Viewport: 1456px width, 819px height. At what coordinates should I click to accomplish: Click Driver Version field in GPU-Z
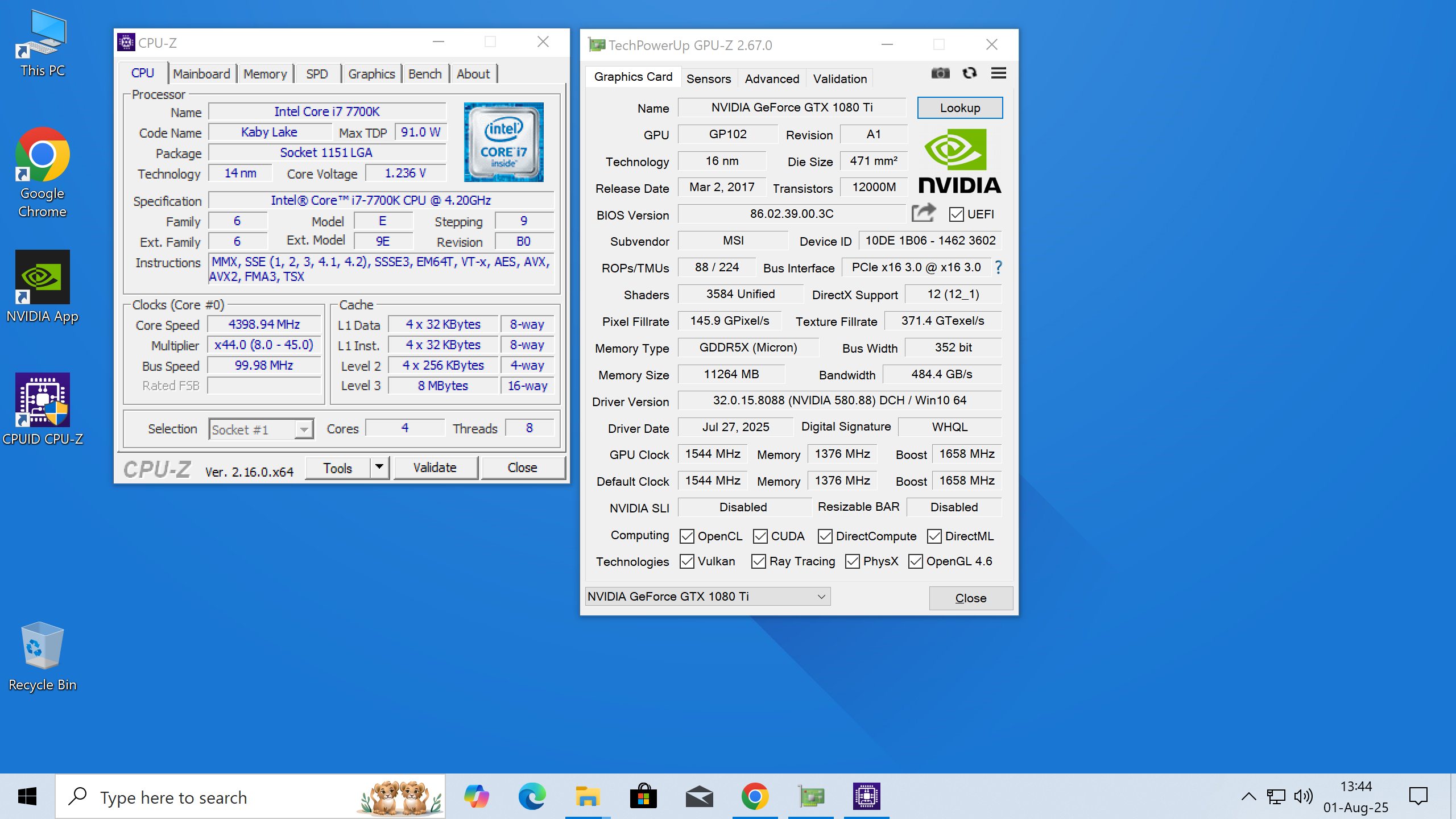click(839, 400)
